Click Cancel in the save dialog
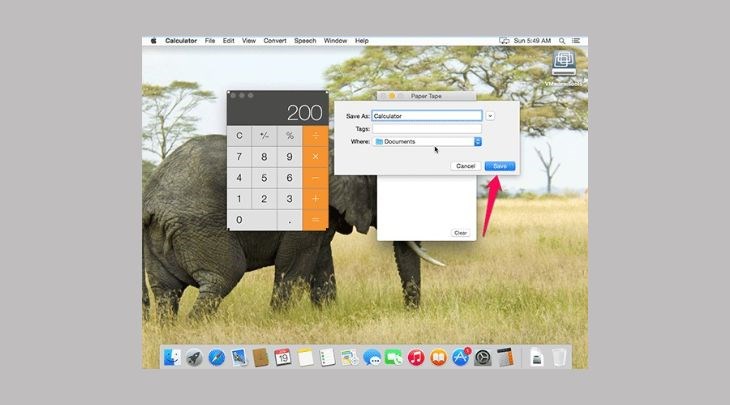Image resolution: width=730 pixels, height=405 pixels. point(466,166)
